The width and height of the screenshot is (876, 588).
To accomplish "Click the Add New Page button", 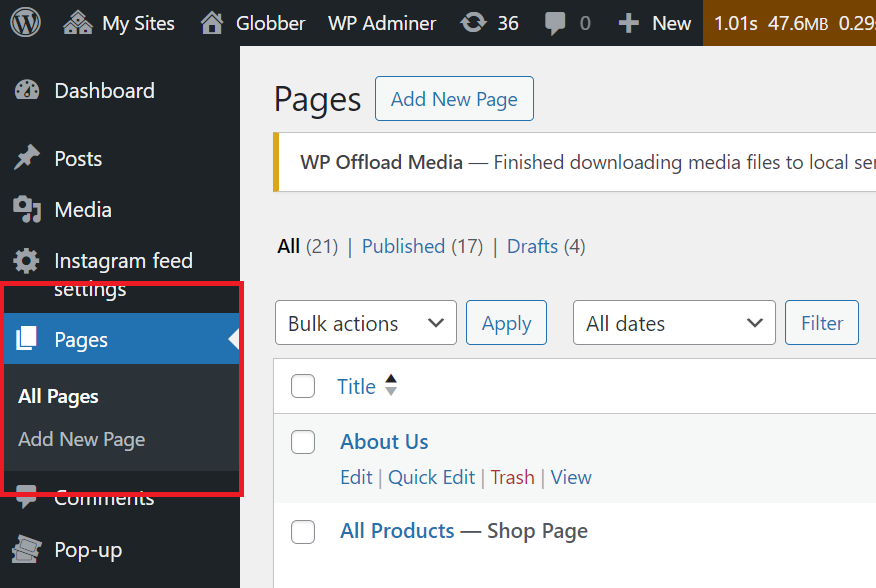I will pyautogui.click(x=454, y=98).
